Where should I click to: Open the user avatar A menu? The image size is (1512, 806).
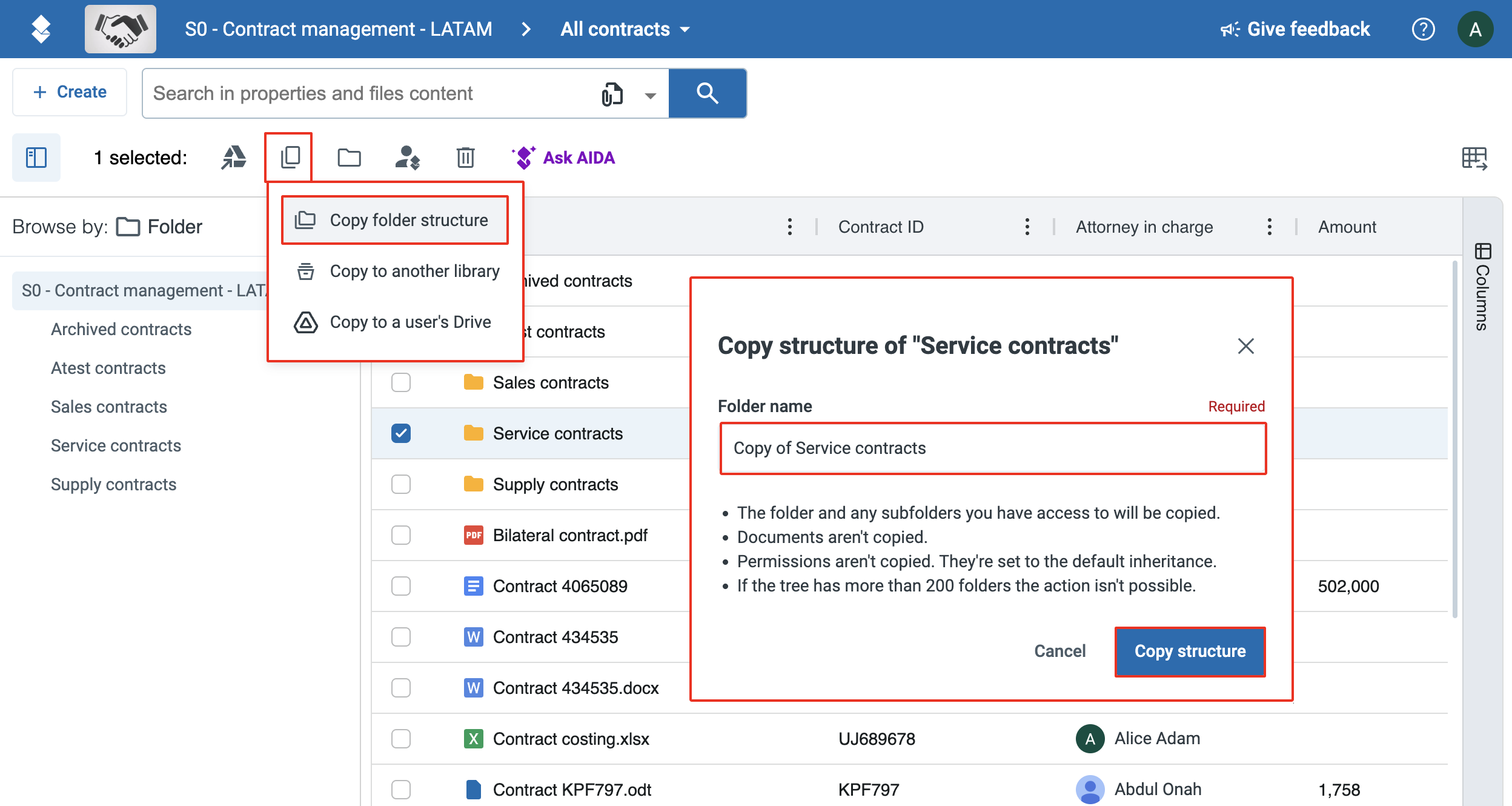click(1475, 29)
